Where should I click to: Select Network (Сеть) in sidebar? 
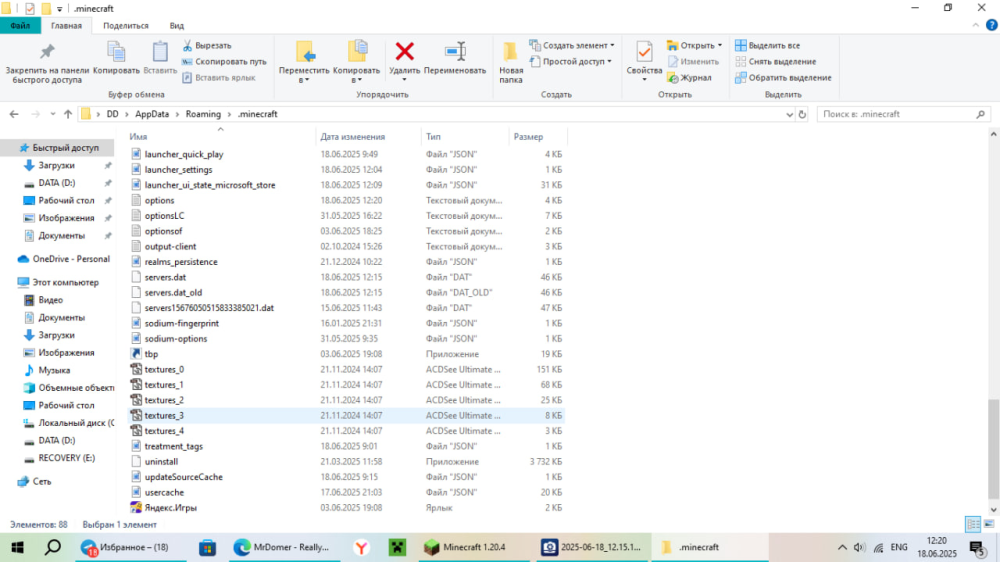34,482
